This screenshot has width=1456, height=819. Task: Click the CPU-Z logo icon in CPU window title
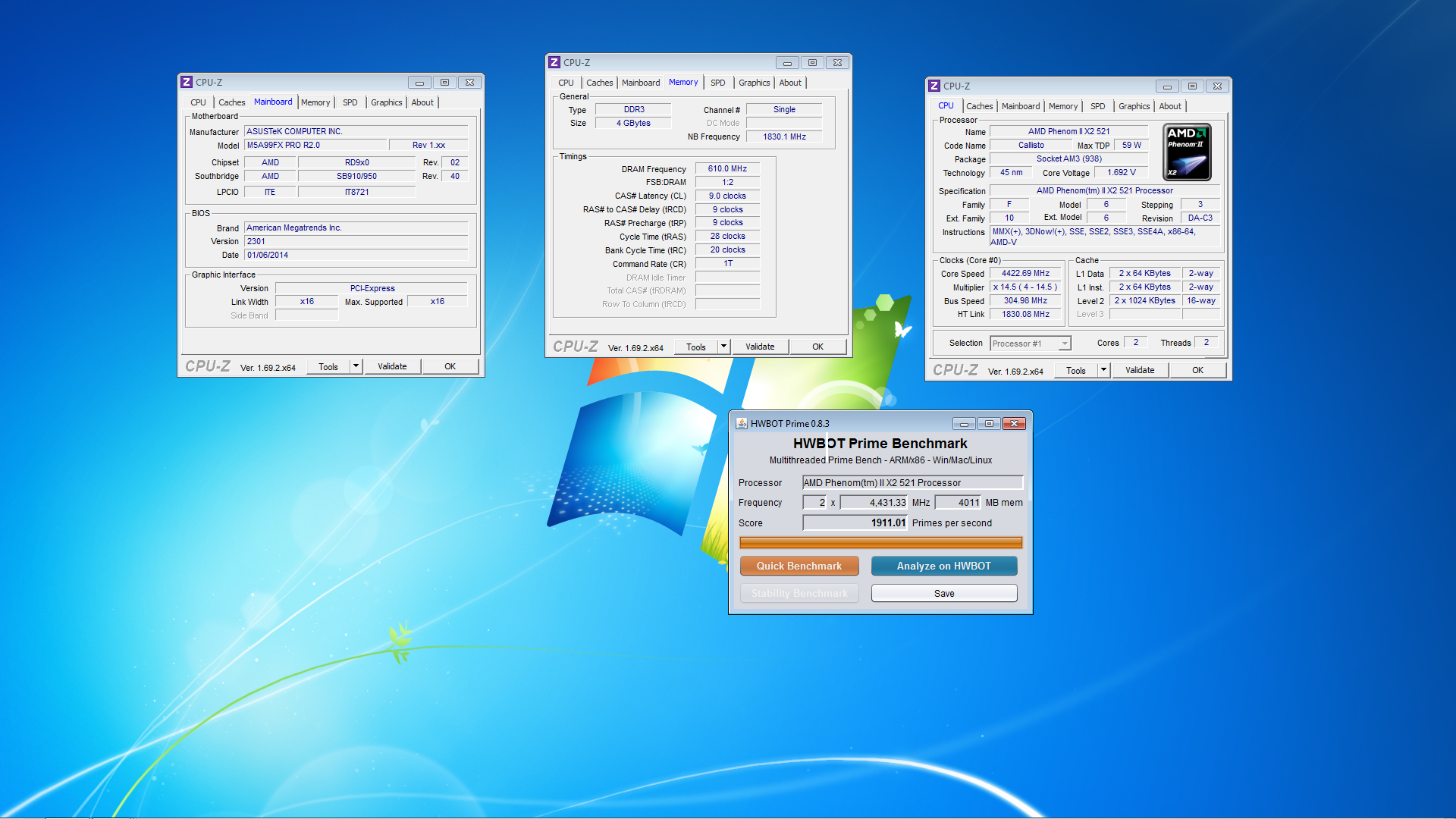point(934,86)
